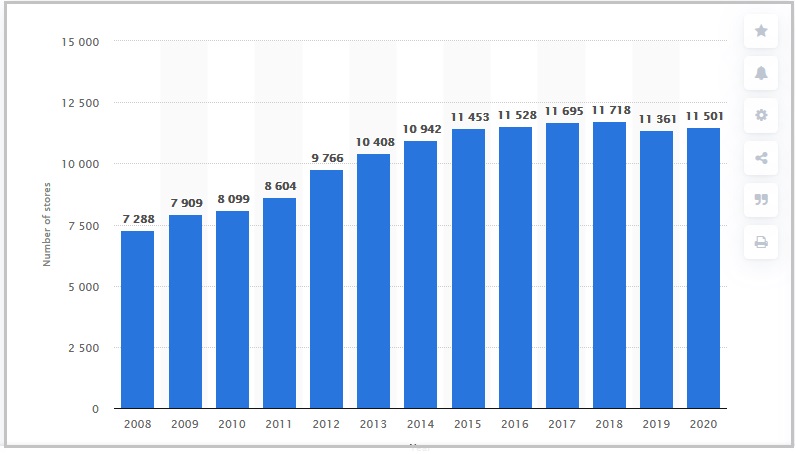This screenshot has width=797, height=454.
Task: Click the 2014 x-axis year label
Action: coord(420,424)
